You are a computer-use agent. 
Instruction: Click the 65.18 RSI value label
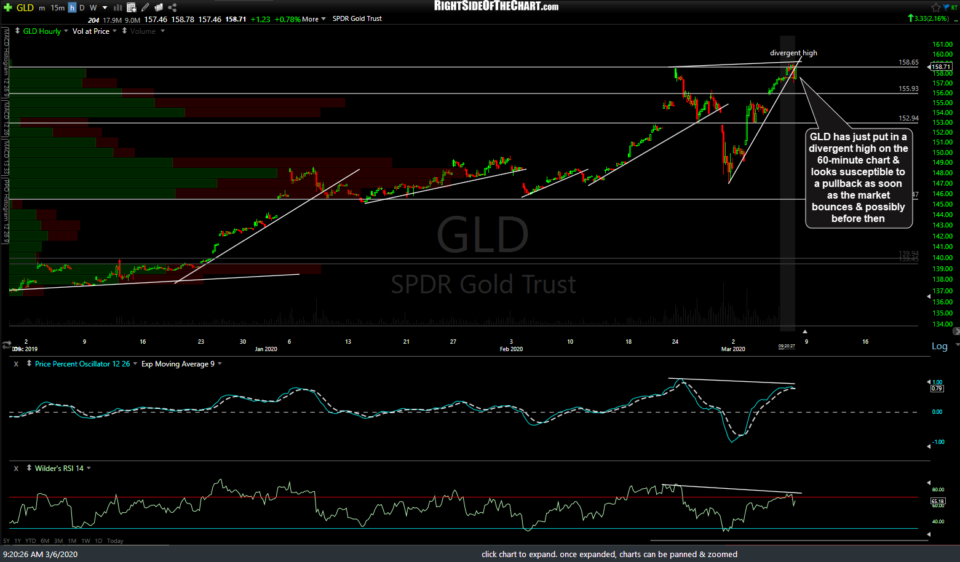pyautogui.click(x=937, y=501)
